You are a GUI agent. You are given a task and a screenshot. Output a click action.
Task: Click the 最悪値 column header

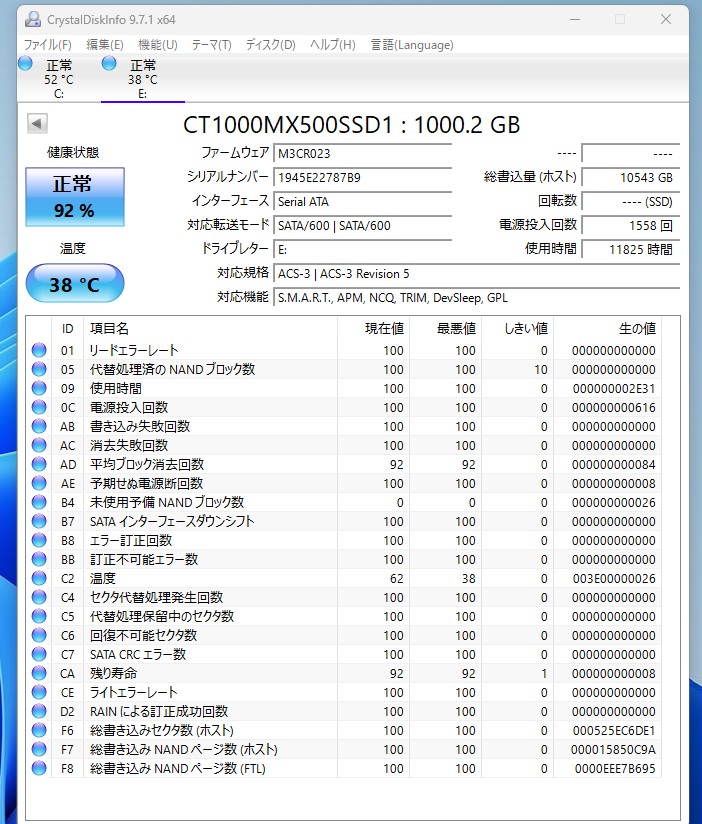[446, 328]
